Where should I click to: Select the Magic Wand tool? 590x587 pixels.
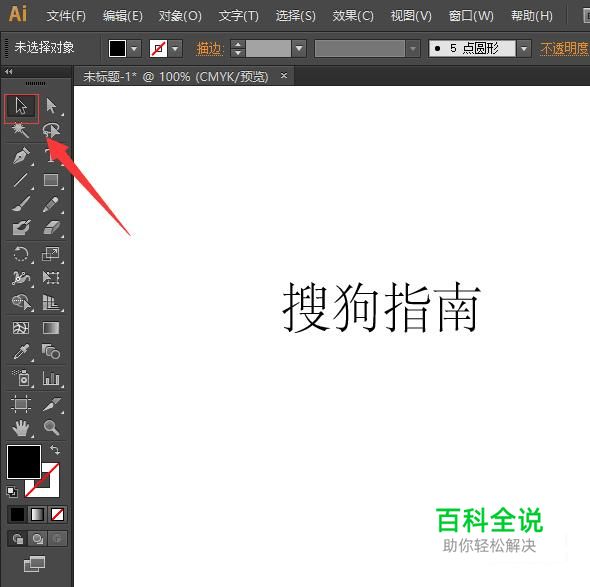20,130
